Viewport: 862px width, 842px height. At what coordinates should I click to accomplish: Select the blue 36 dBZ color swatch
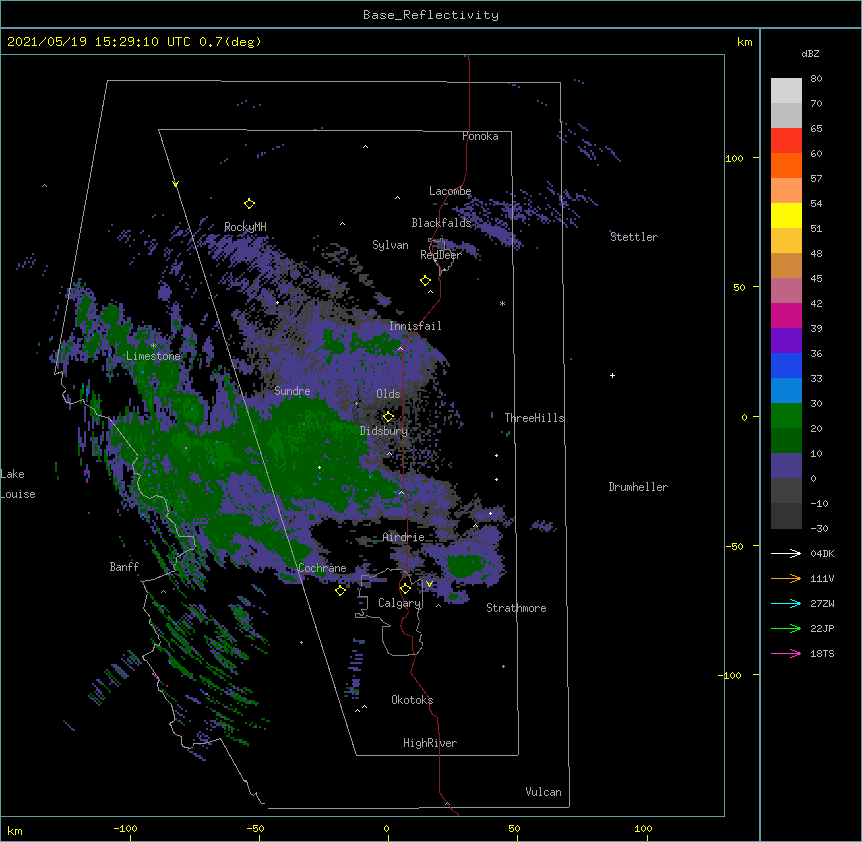[786, 365]
